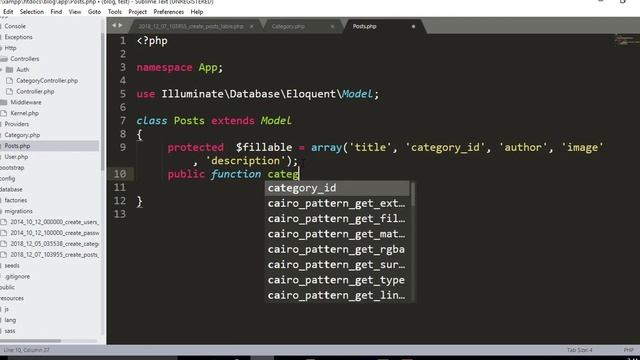Click the unsaved dot on Posts.php tab
Screen dimensions: 640x360
click(413, 27)
